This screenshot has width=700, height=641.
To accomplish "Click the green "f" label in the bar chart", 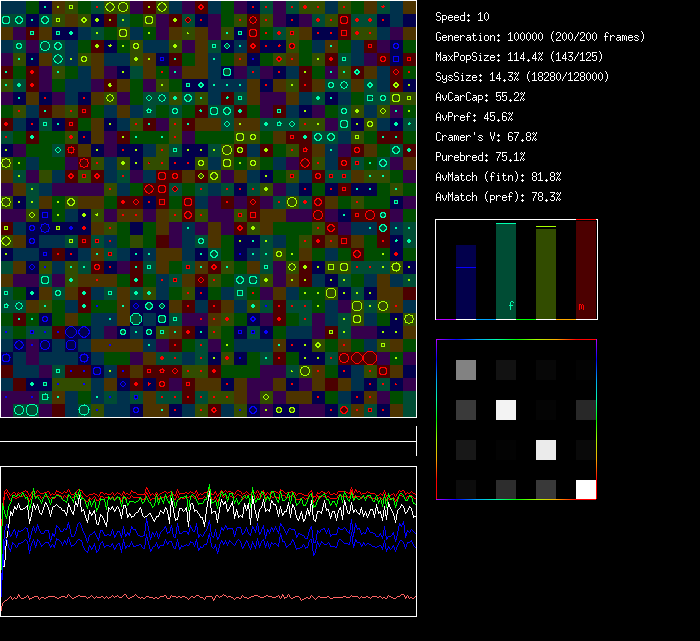I will pos(510,305).
